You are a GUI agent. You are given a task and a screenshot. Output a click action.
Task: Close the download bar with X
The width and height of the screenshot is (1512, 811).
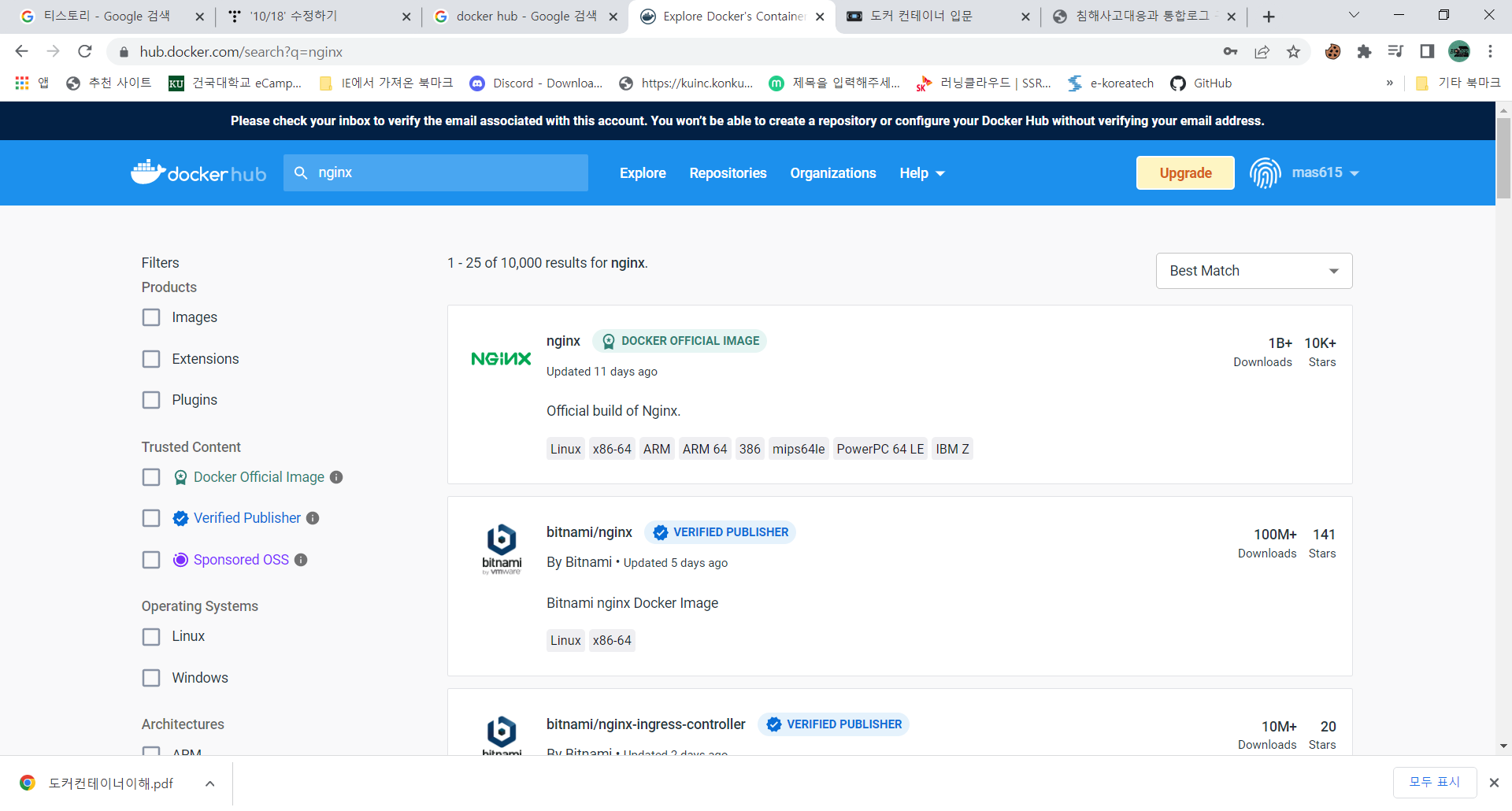1494,782
